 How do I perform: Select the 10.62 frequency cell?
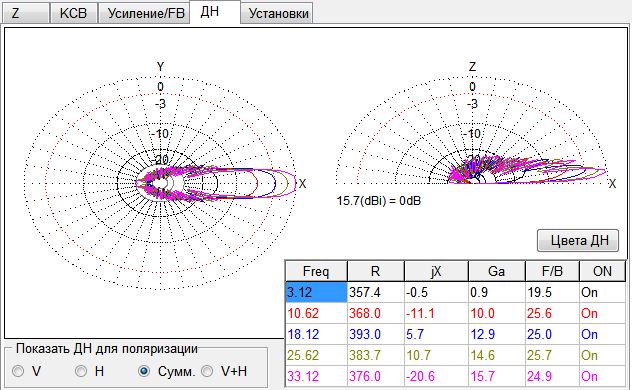pyautogui.click(x=316, y=313)
